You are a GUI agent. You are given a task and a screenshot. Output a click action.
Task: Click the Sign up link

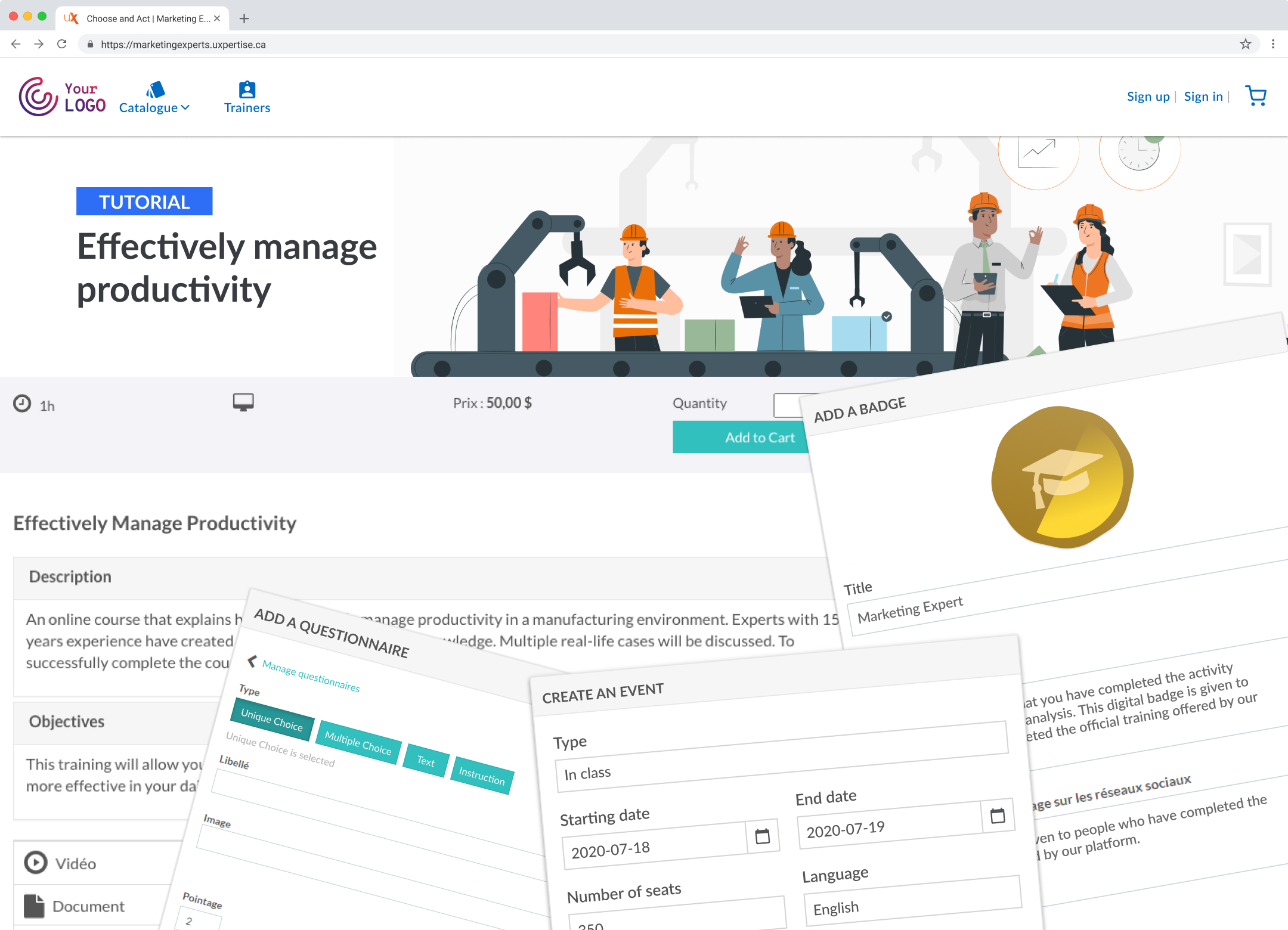click(x=1148, y=97)
